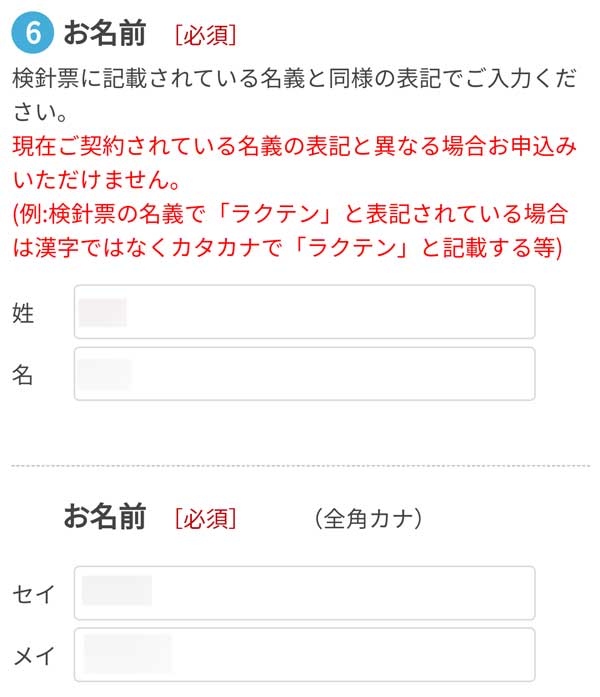This screenshot has height=697, width=600.
Task: Click the blue step 6 circle icon
Action: click(32, 32)
